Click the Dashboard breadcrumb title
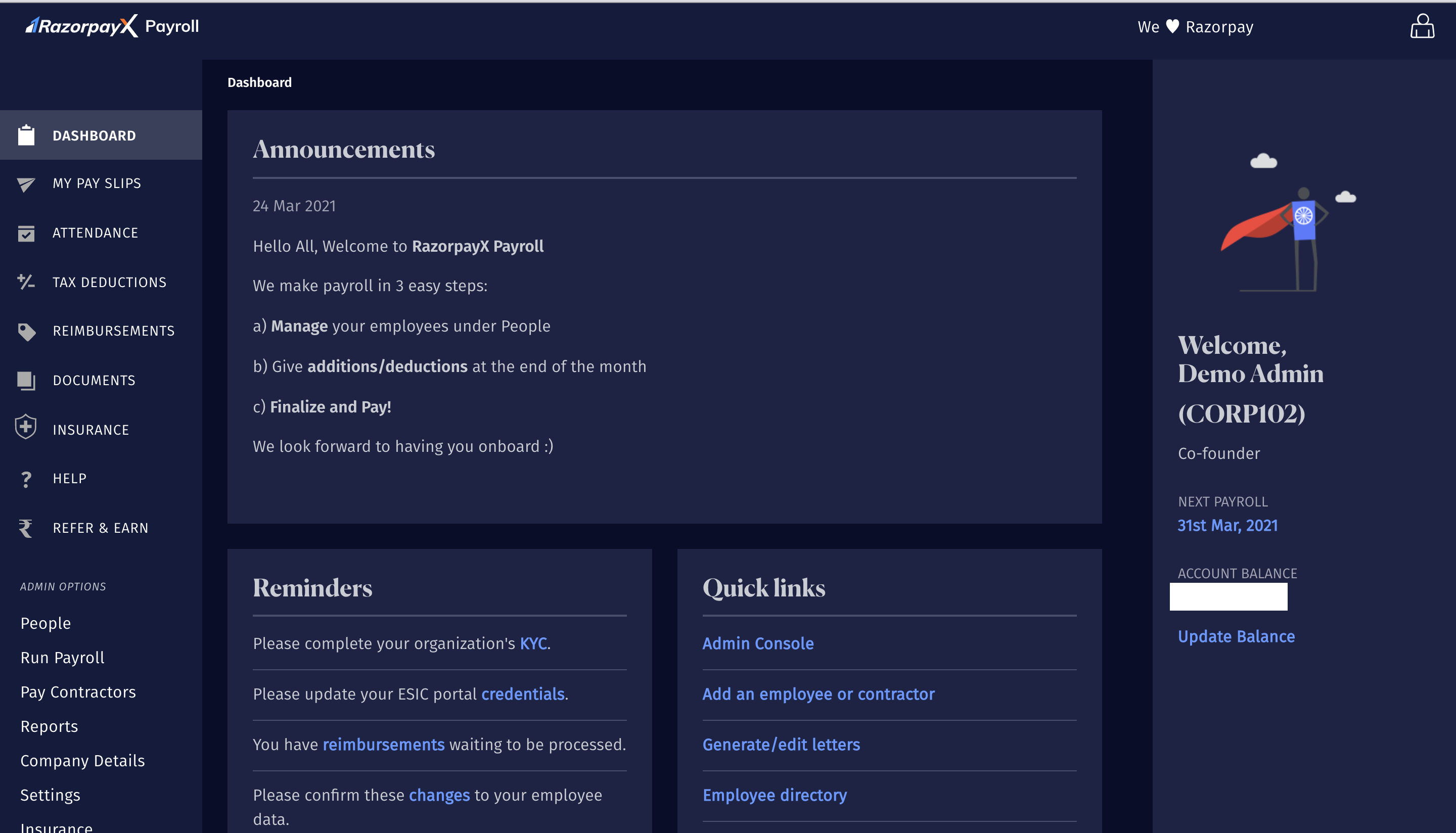This screenshot has height=833, width=1456. point(259,82)
